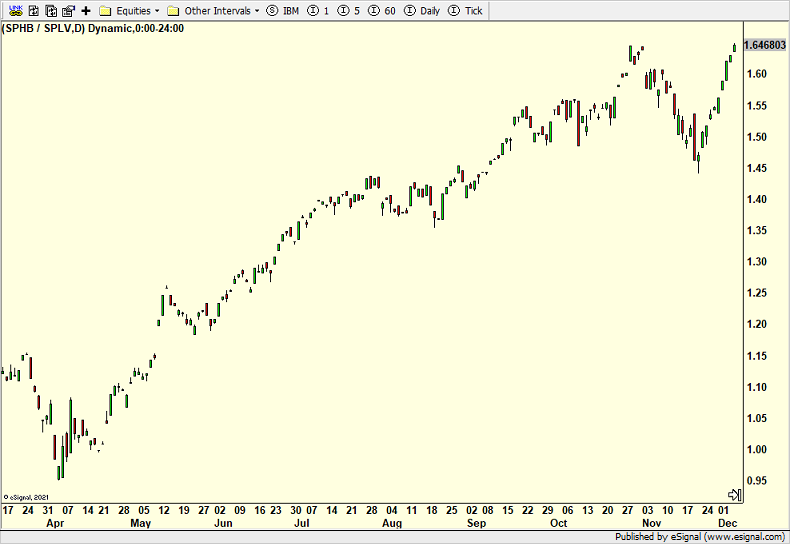Click the second toolbar icon beside the link icon

(31, 10)
